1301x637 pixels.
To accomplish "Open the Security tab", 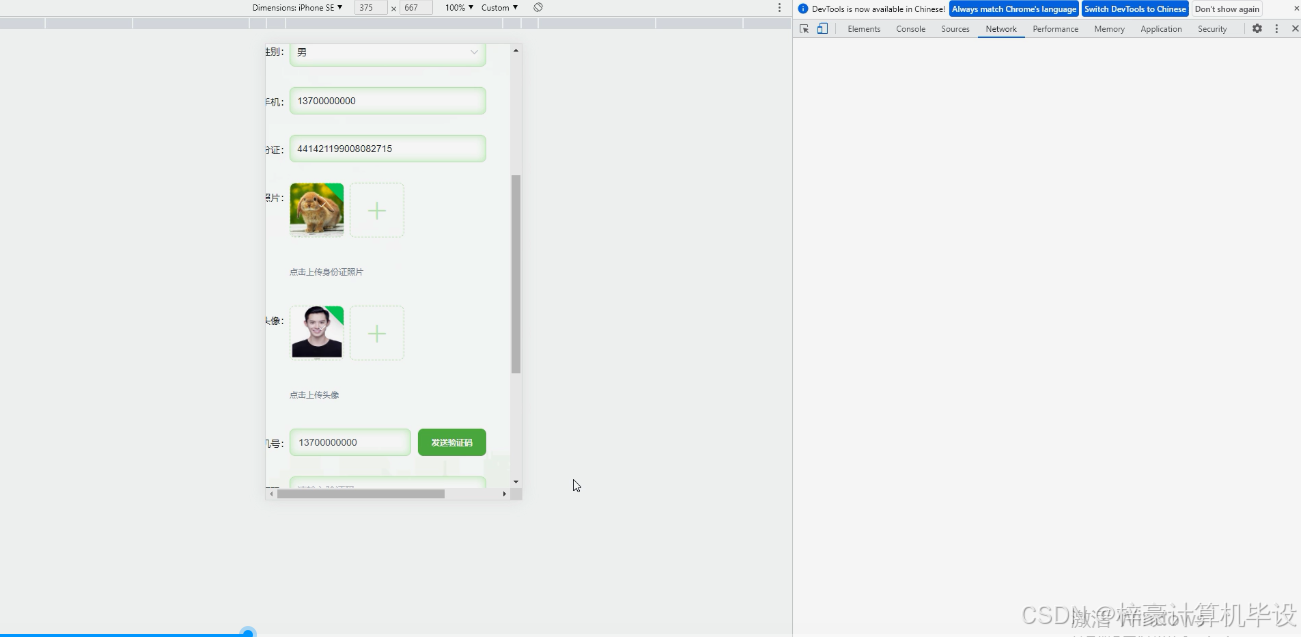I will (x=1212, y=29).
